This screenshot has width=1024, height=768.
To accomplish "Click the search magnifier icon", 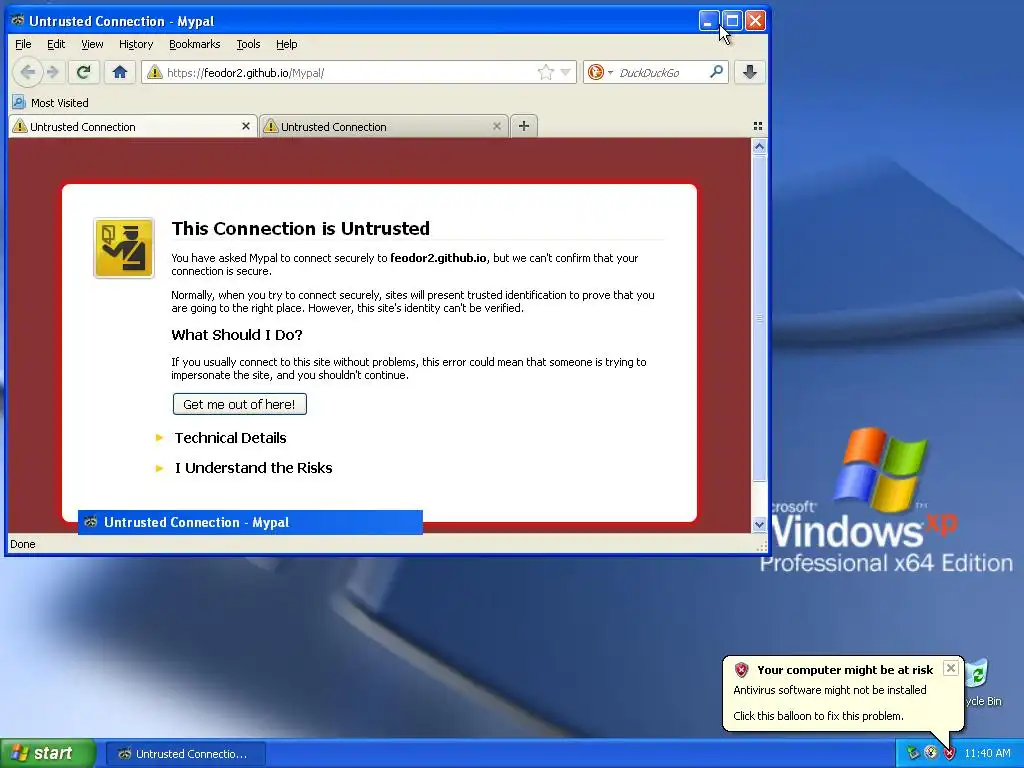I will (x=716, y=72).
